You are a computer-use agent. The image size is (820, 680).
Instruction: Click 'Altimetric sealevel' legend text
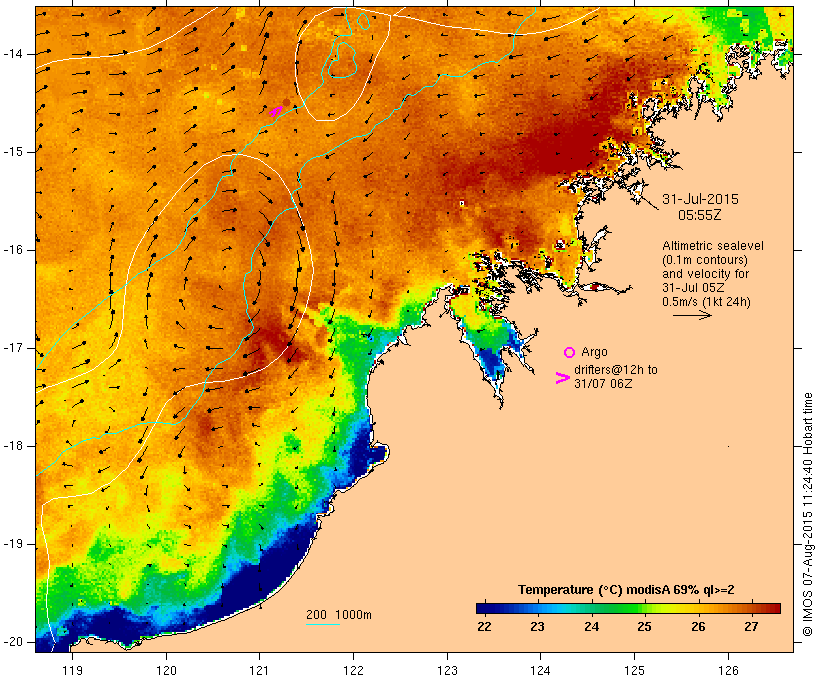click(x=713, y=246)
